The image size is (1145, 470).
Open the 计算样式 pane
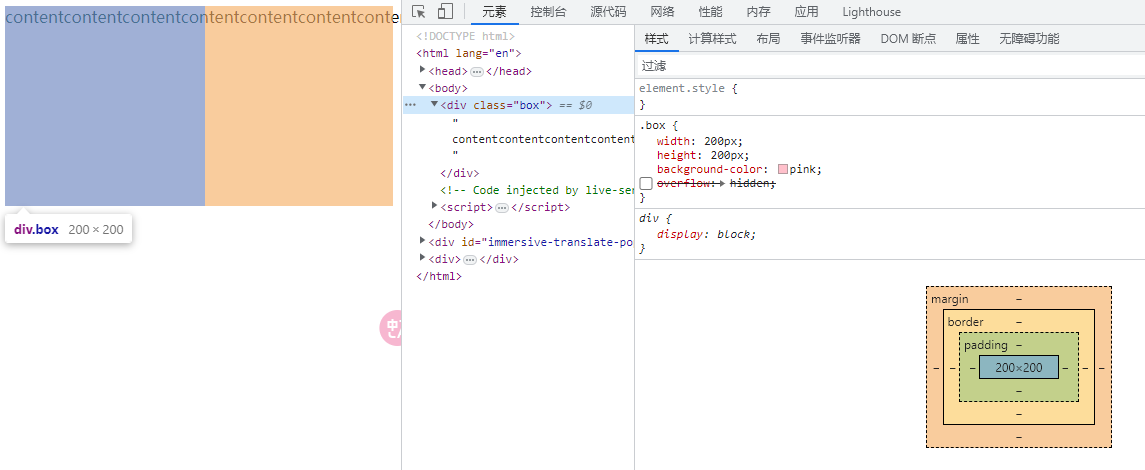pyautogui.click(x=712, y=39)
